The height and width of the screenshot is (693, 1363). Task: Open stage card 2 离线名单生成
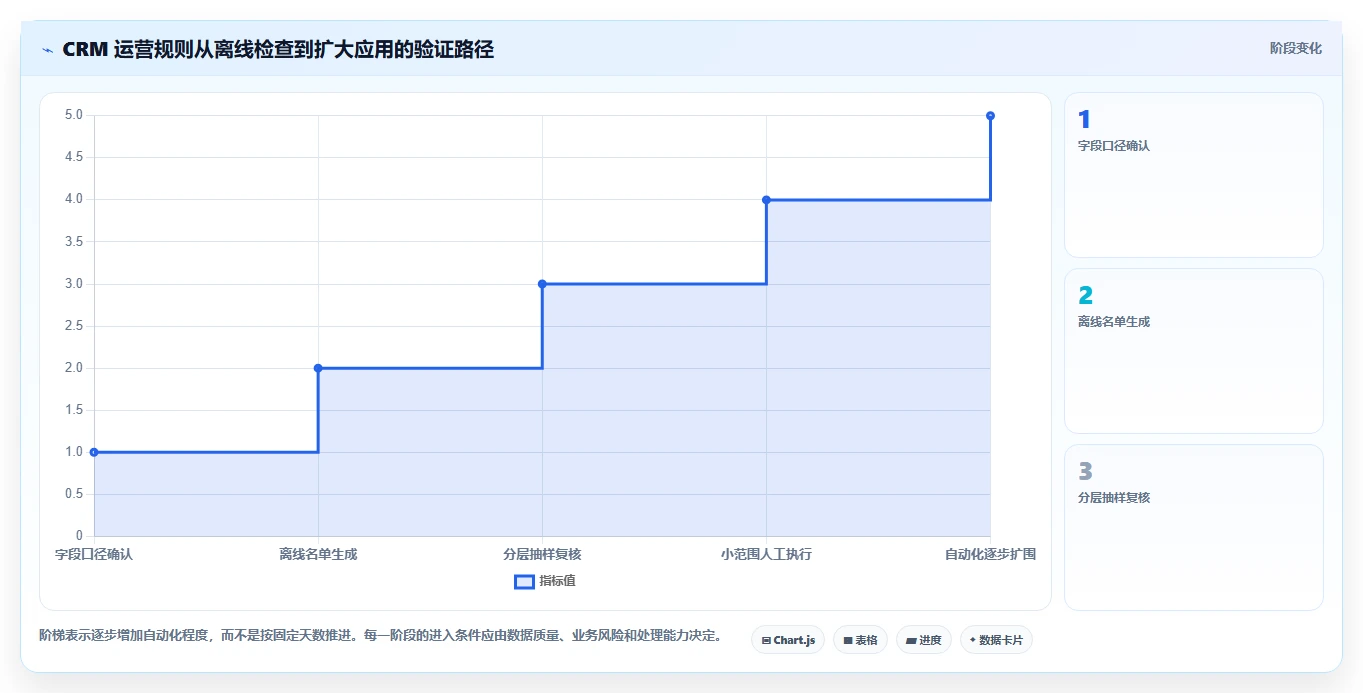click(1193, 351)
